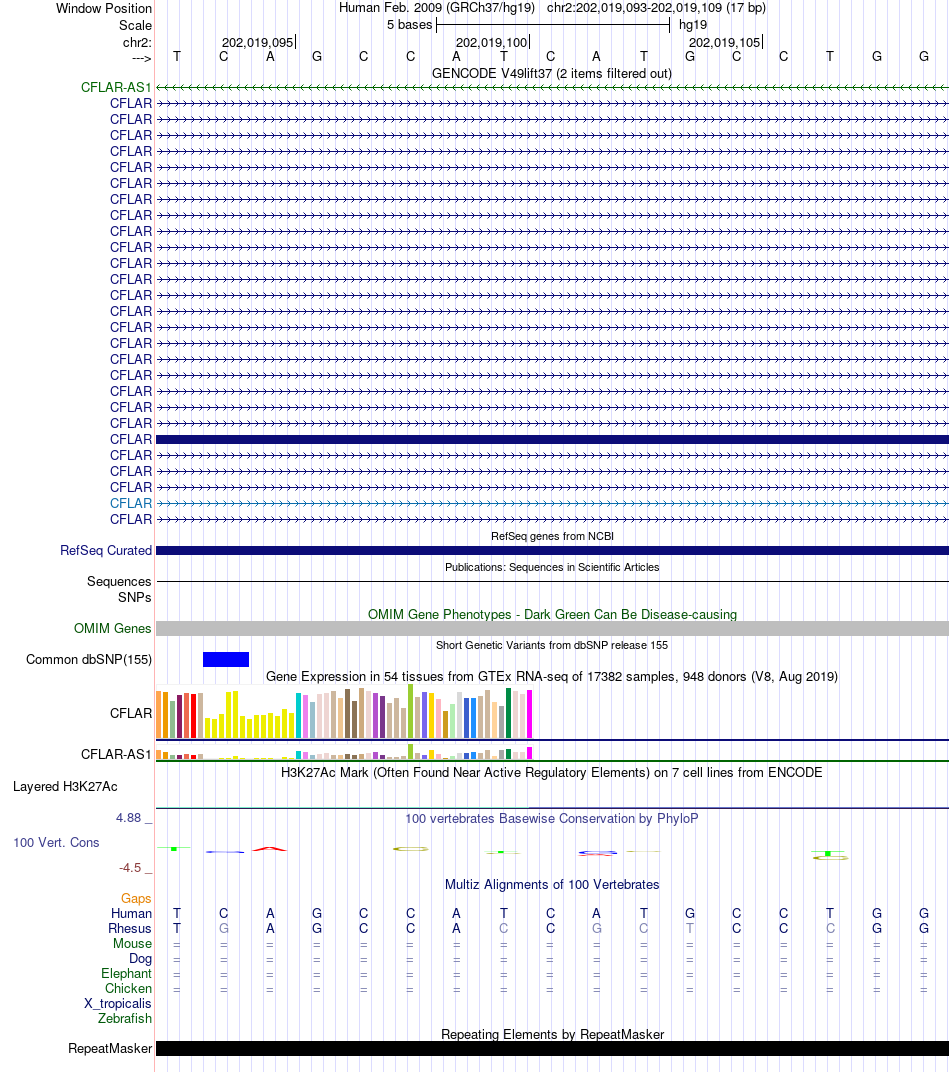Viewport: 950px width, 1072px height.
Task: Click the orange Gaps label
Action: pyautogui.click(x=136, y=898)
